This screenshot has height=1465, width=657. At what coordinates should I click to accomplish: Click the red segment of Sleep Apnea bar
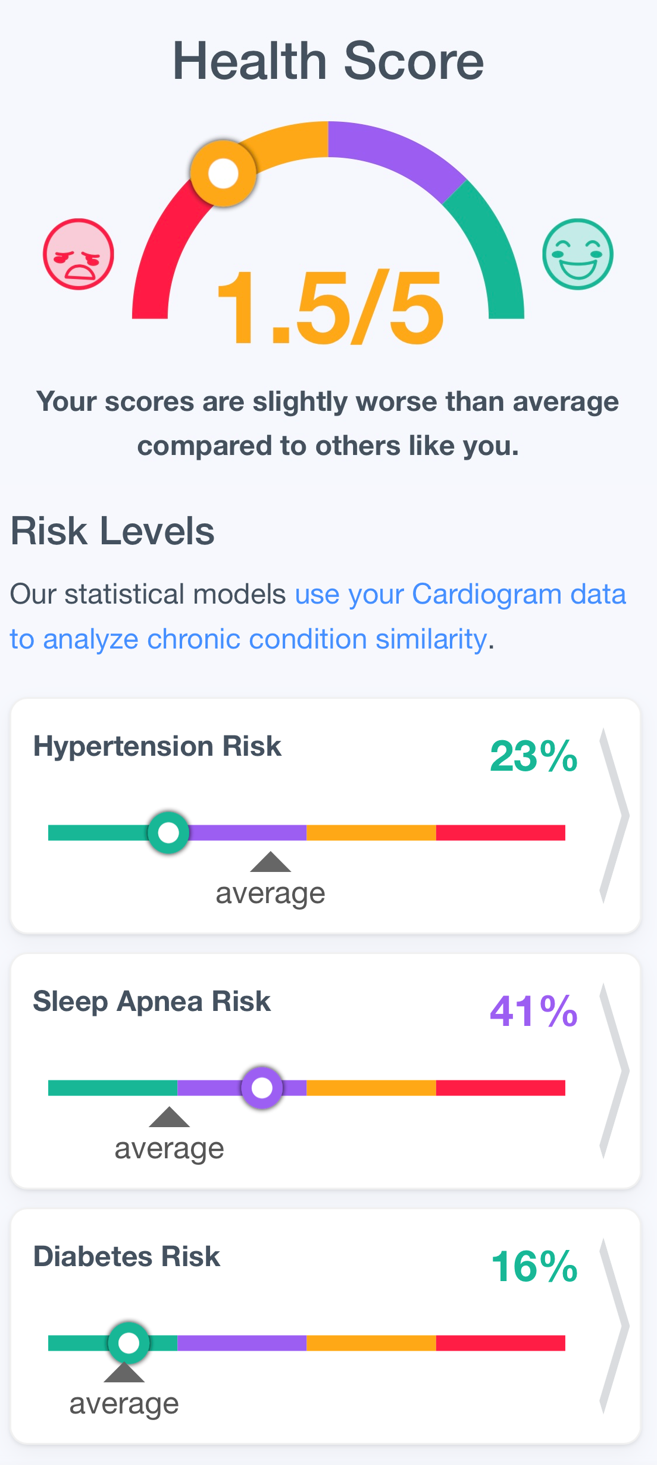tap(501, 1088)
